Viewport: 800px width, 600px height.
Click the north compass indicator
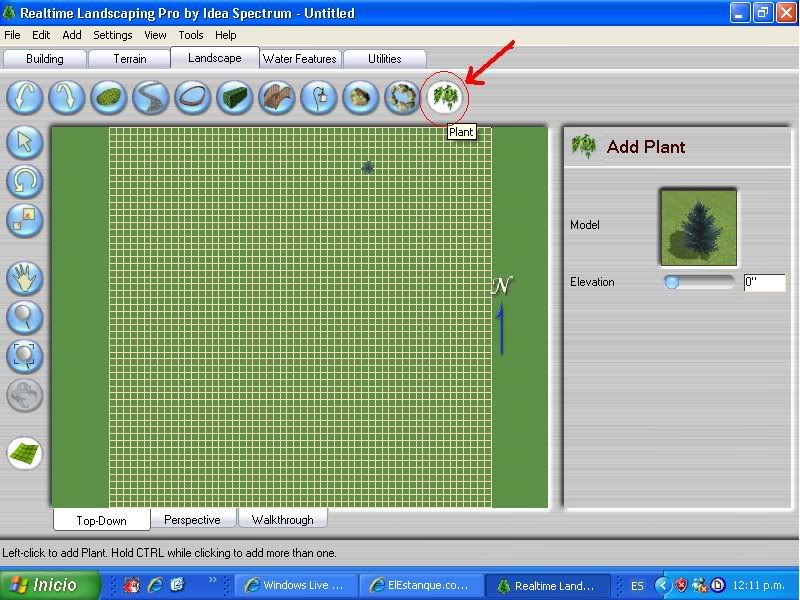pos(501,314)
